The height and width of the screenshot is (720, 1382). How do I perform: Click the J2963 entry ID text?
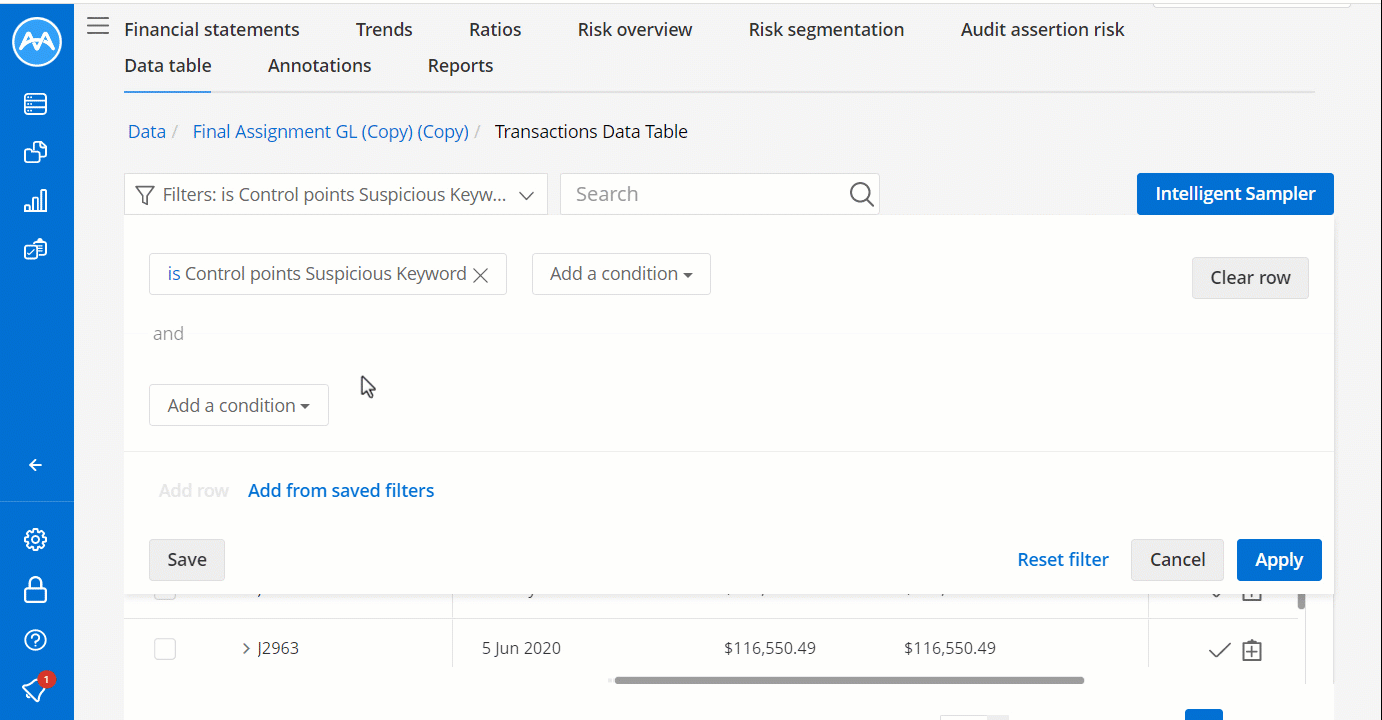click(278, 649)
